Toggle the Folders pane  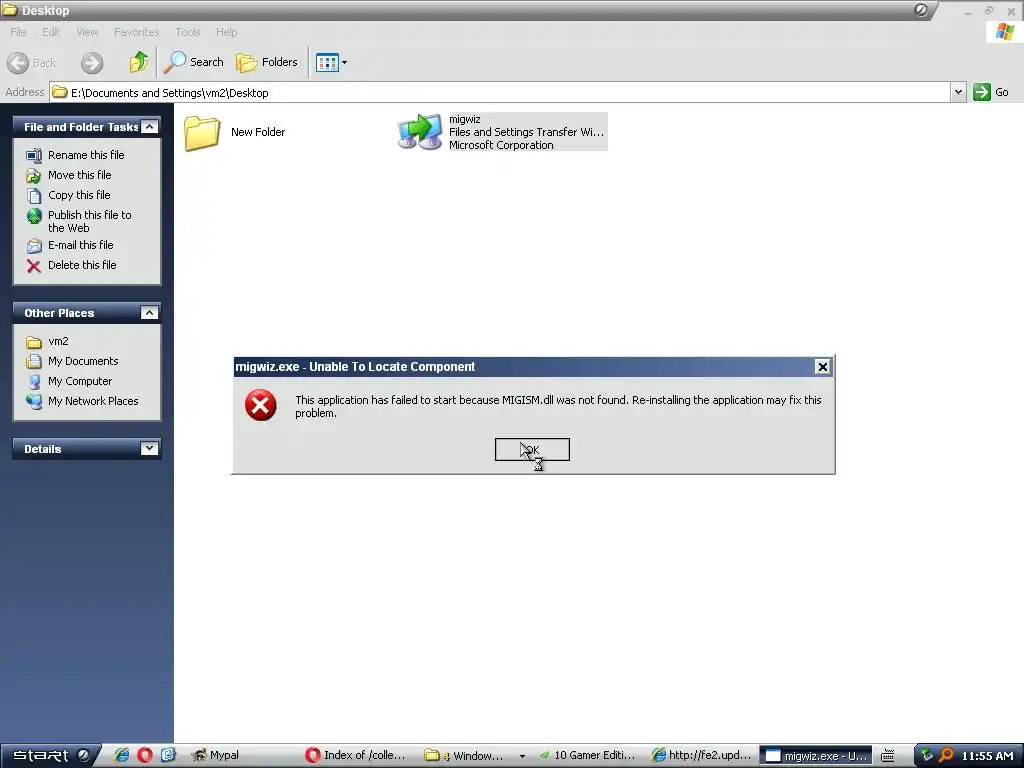point(267,62)
